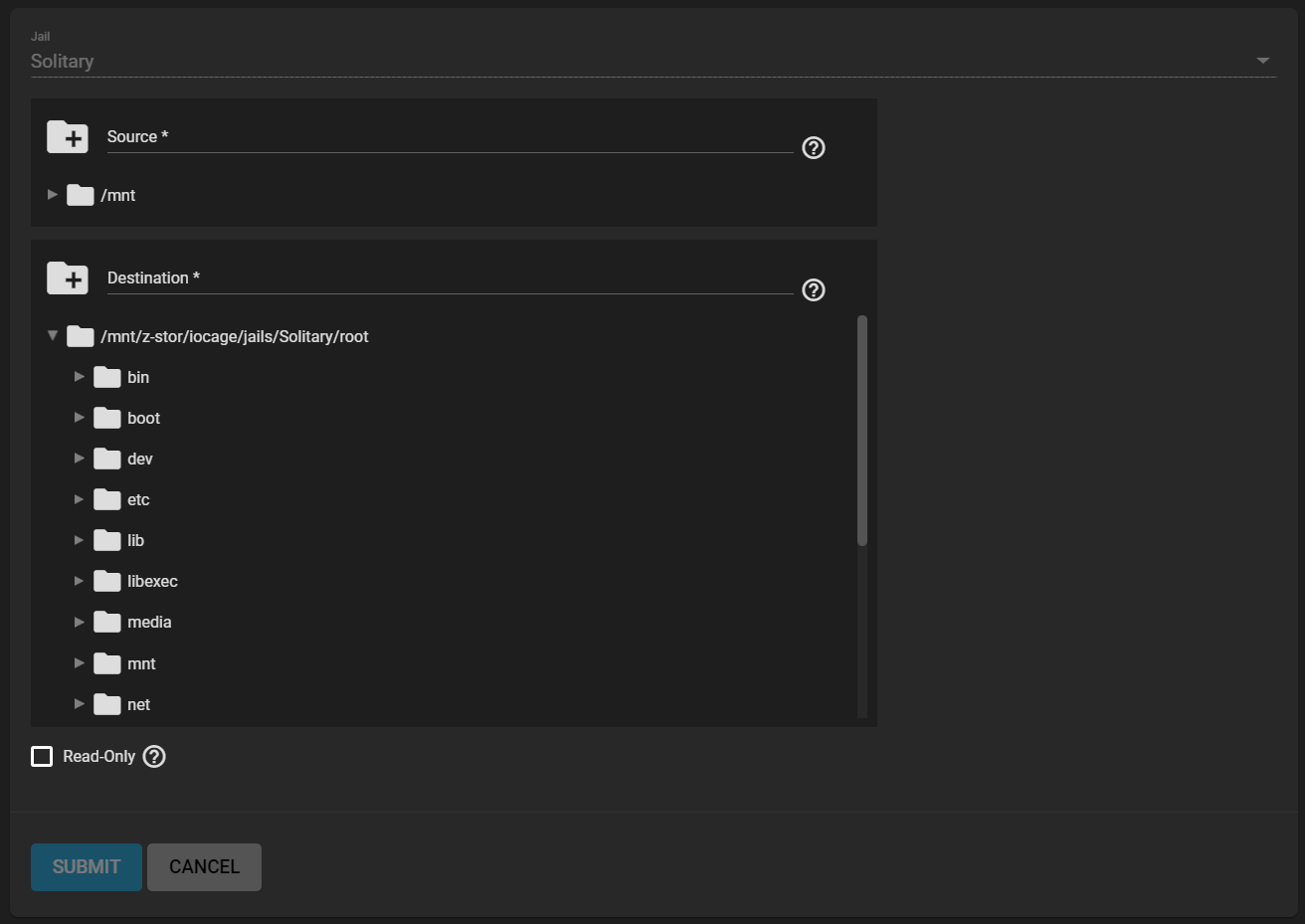Open the Jail dropdown showing Solitary
The height and width of the screenshot is (924, 1305).
653,61
